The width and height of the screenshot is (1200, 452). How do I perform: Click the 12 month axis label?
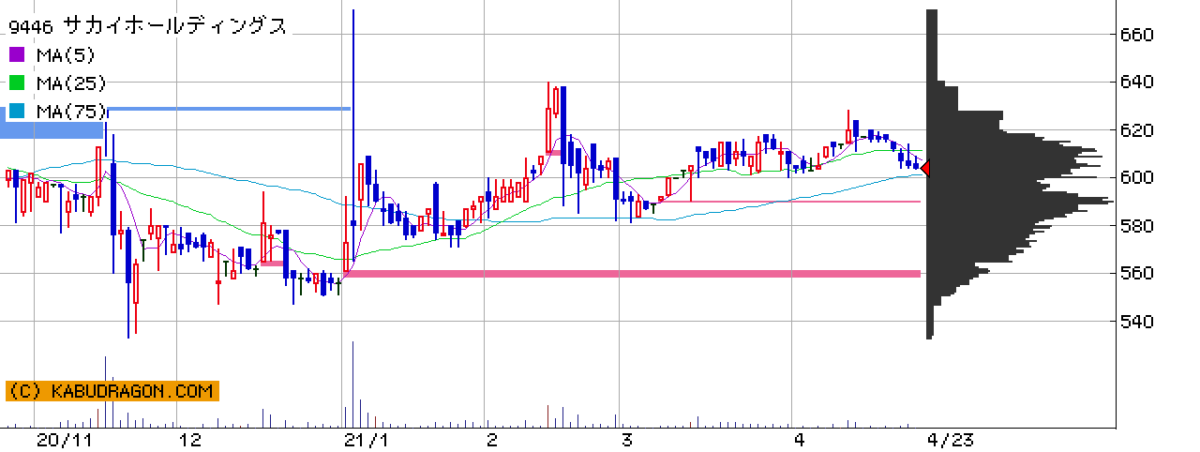pyautogui.click(x=191, y=440)
